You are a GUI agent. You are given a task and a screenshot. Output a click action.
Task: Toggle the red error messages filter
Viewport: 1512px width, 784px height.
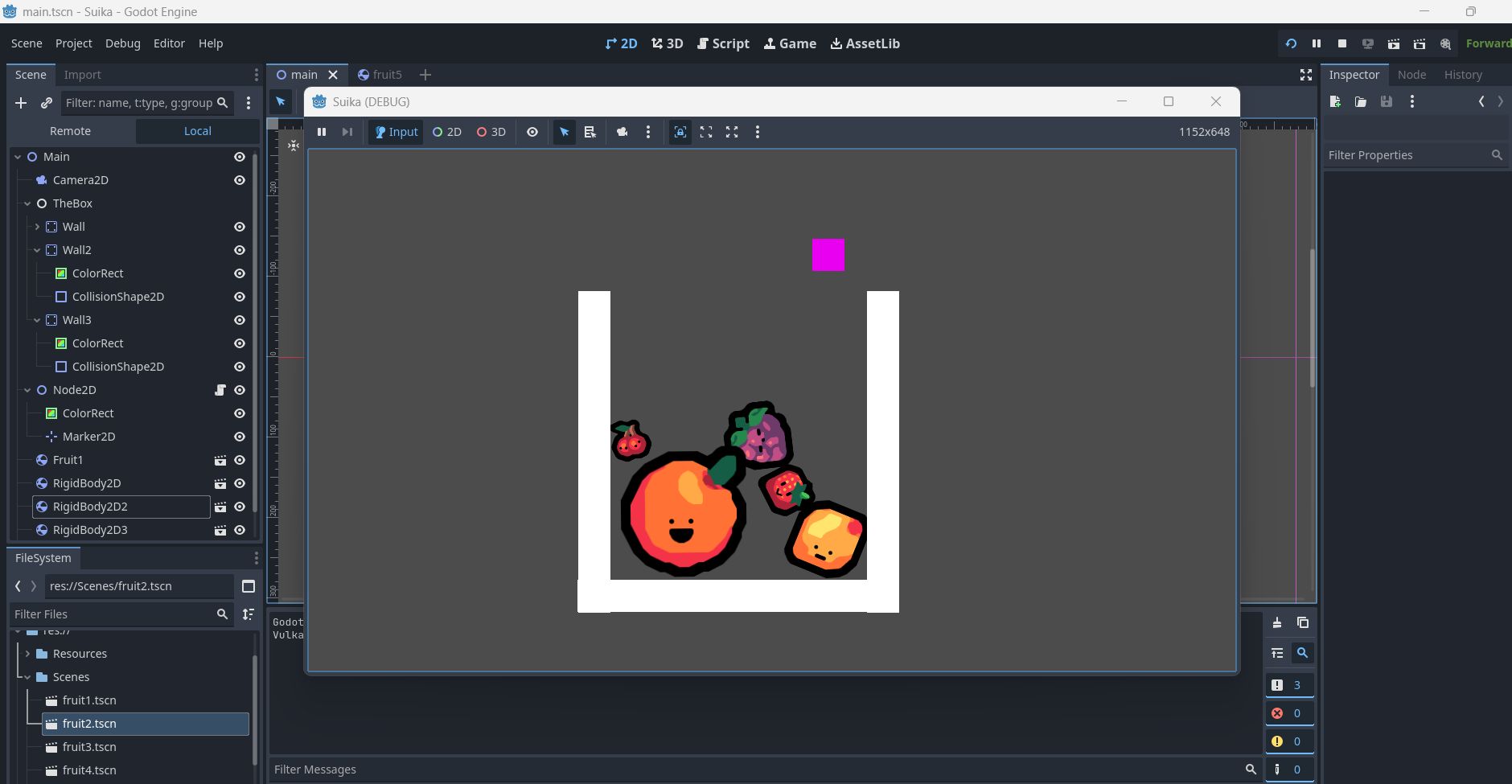click(1289, 713)
